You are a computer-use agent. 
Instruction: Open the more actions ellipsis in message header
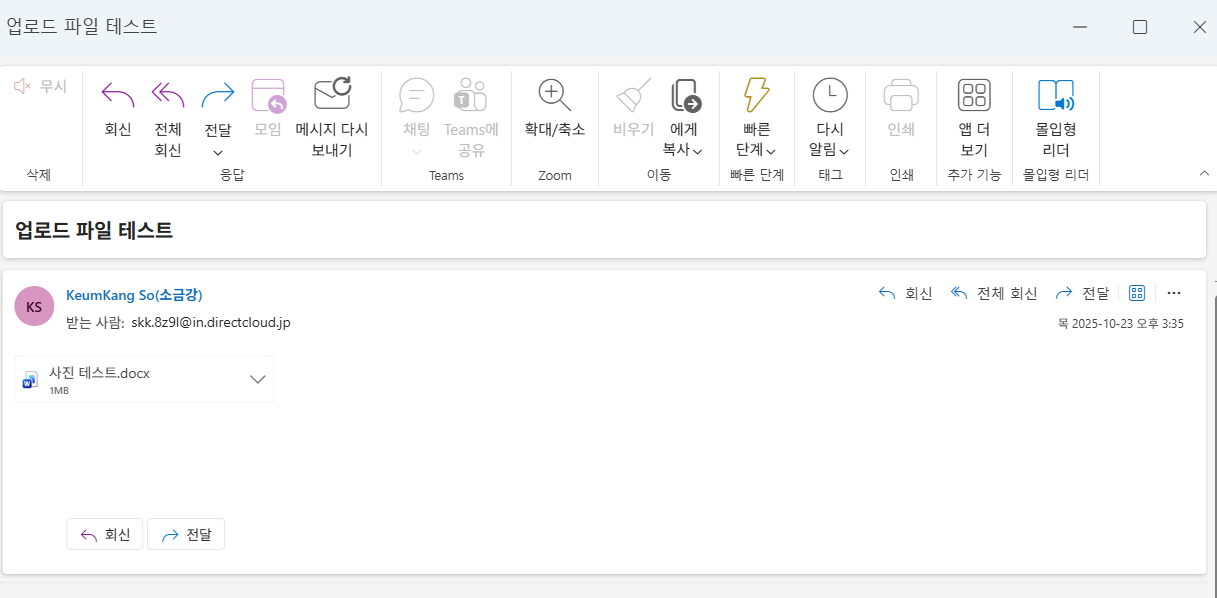pyautogui.click(x=1174, y=293)
